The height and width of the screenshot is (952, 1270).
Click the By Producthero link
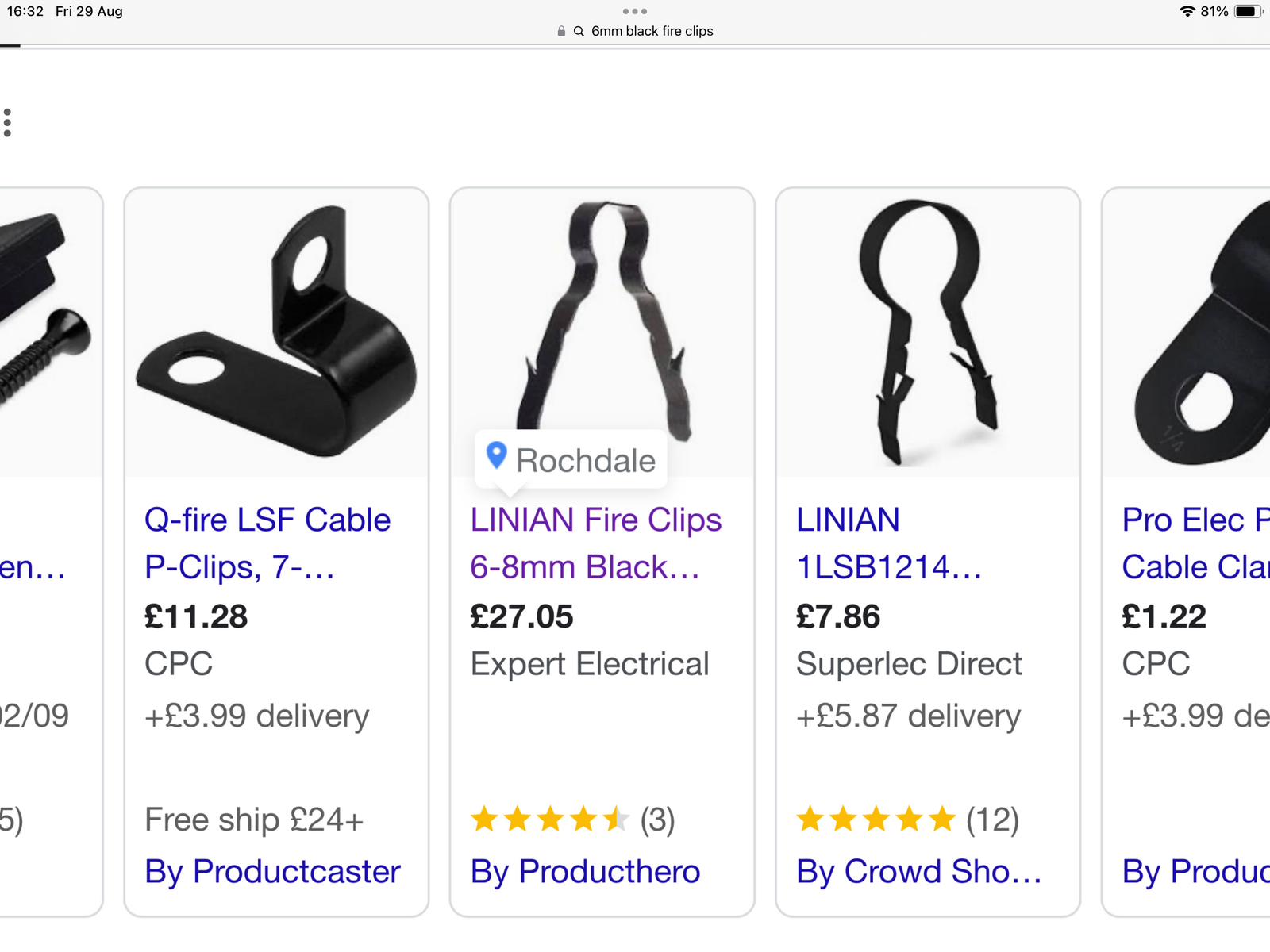585,872
